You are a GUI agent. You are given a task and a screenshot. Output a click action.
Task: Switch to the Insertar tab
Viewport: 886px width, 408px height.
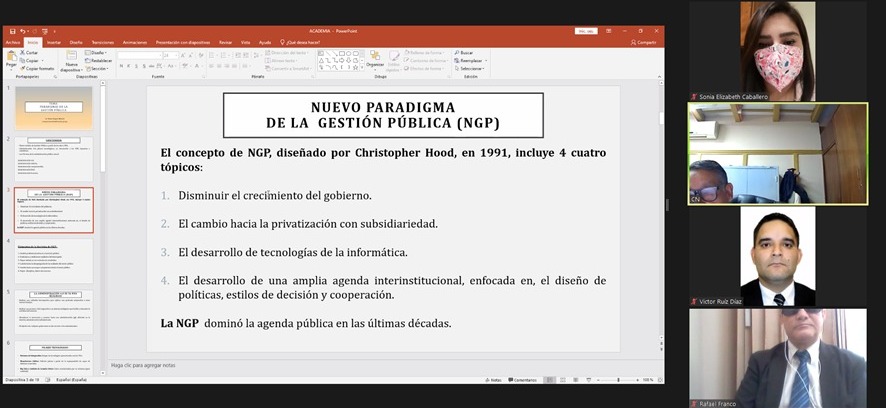(x=54, y=42)
